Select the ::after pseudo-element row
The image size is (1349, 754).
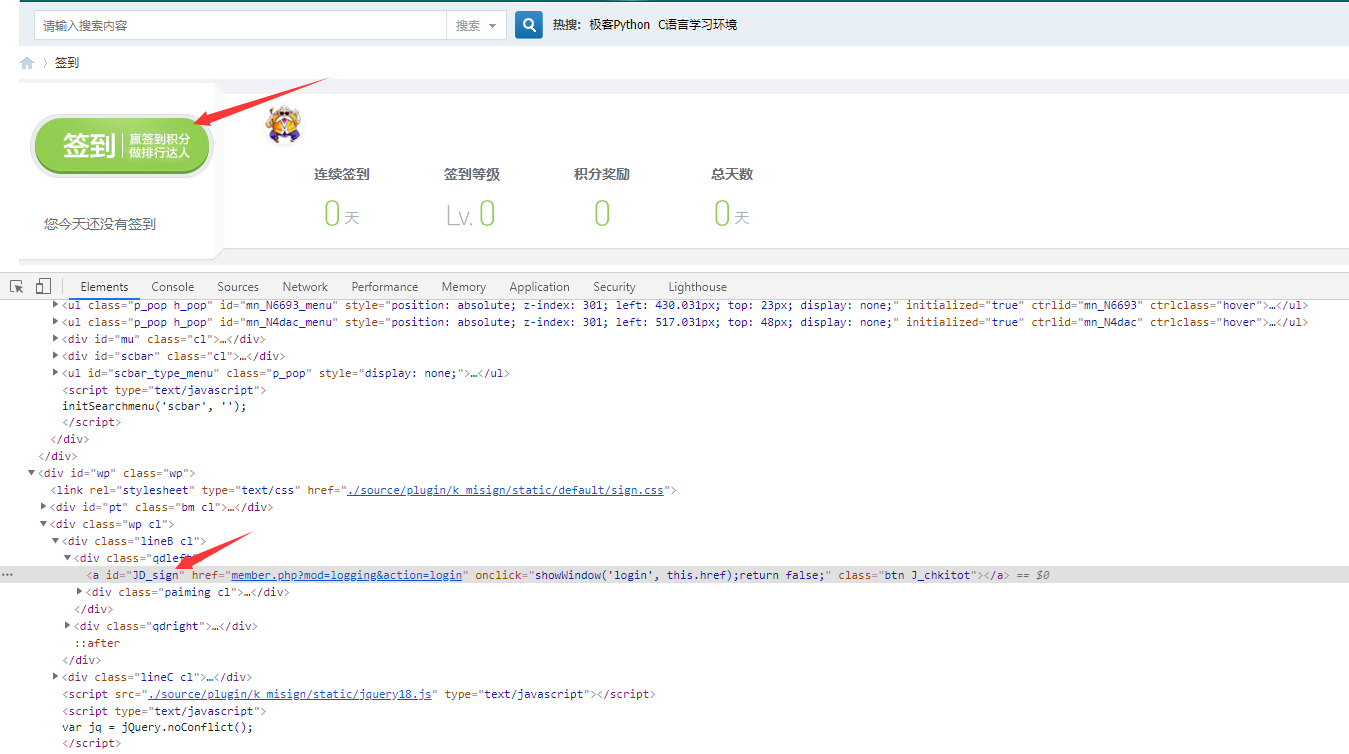pyautogui.click(x=97, y=643)
